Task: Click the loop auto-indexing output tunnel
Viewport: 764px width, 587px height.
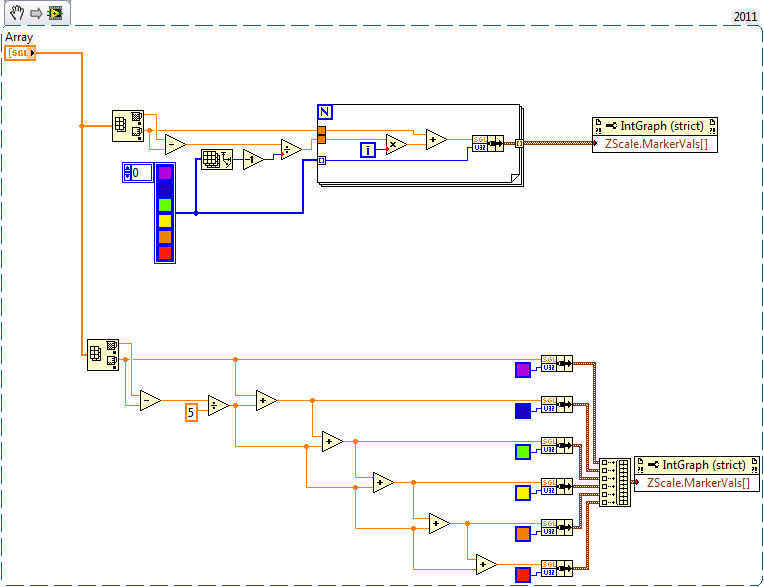Action: (519, 143)
